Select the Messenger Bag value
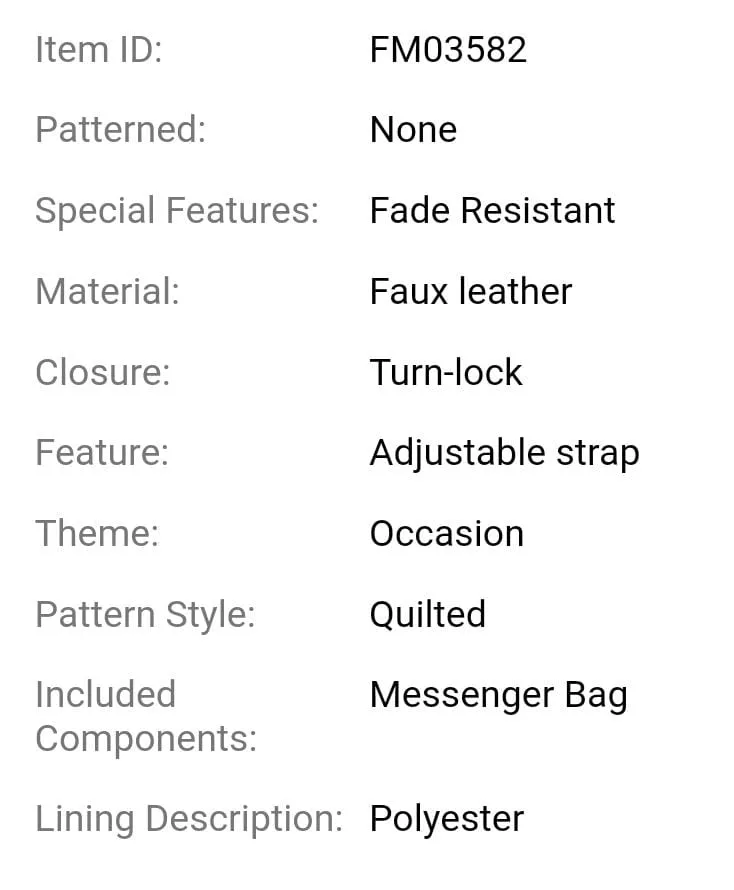Image resolution: width=734 pixels, height=890 pixels. [x=498, y=696]
